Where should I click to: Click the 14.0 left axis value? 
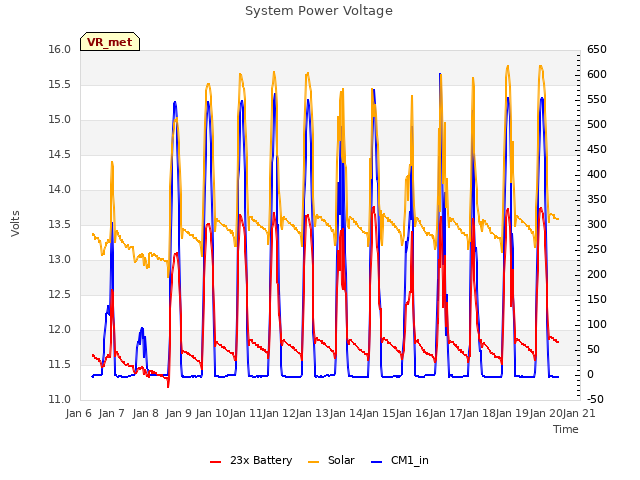[x=60, y=190]
